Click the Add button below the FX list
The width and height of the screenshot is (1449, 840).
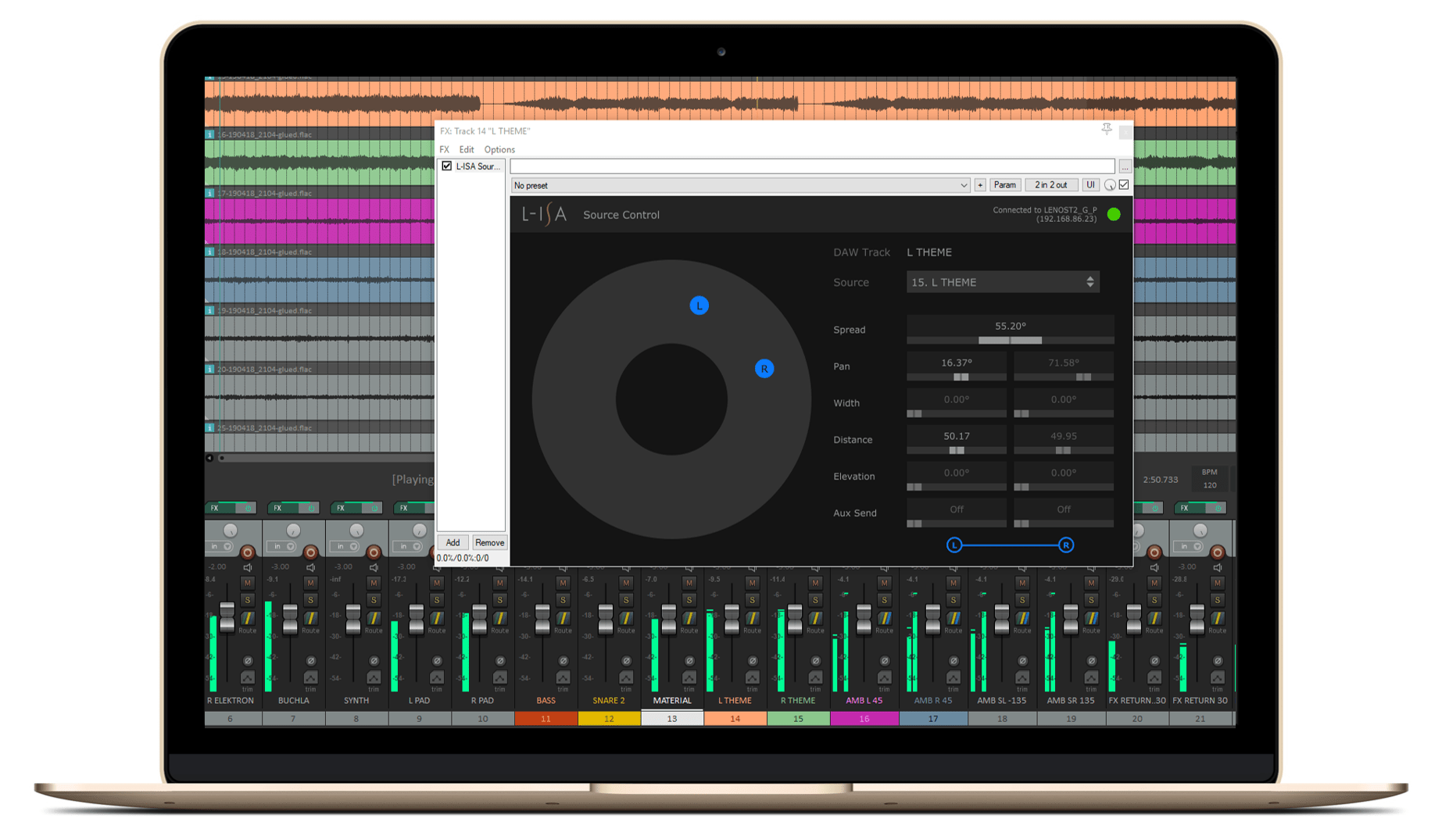[453, 542]
